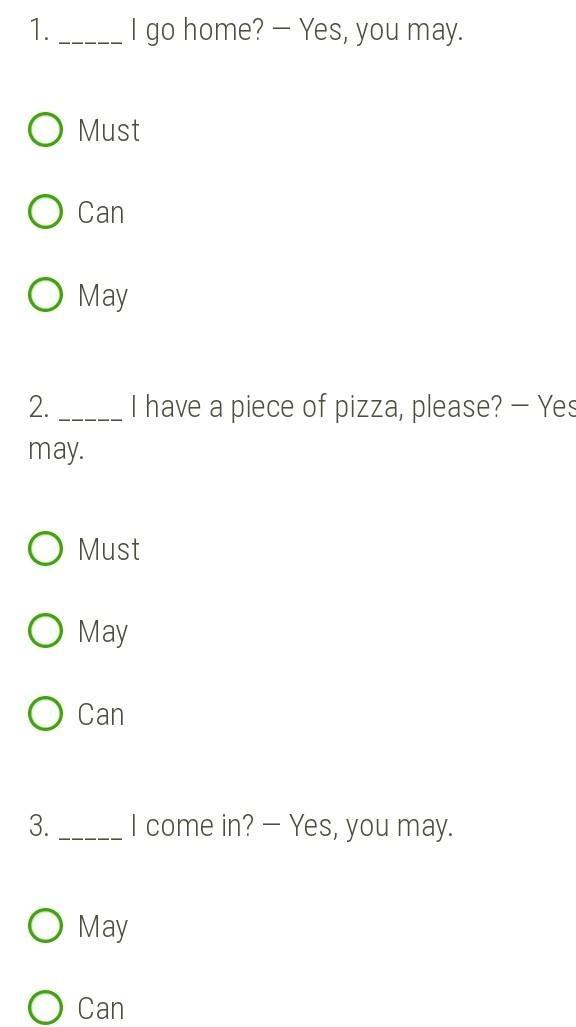Click the 'Must' label under question 1
Image resolution: width=576 pixels, height=1027 pixels.
click(109, 130)
